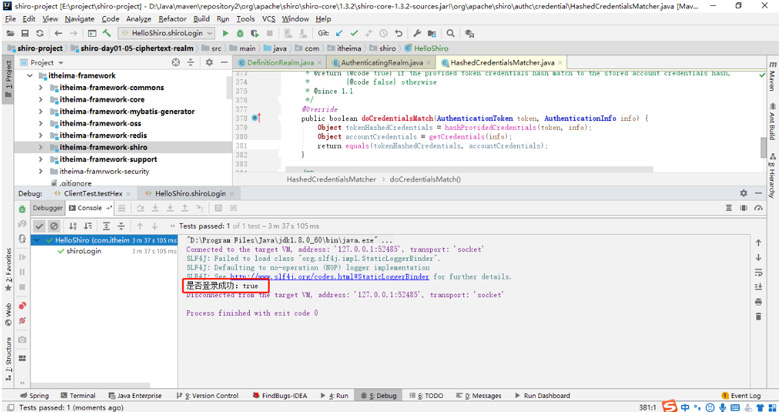Switch to Debugger tab in Debug panel
This screenshot has height=412, width=780.
(x=48, y=208)
